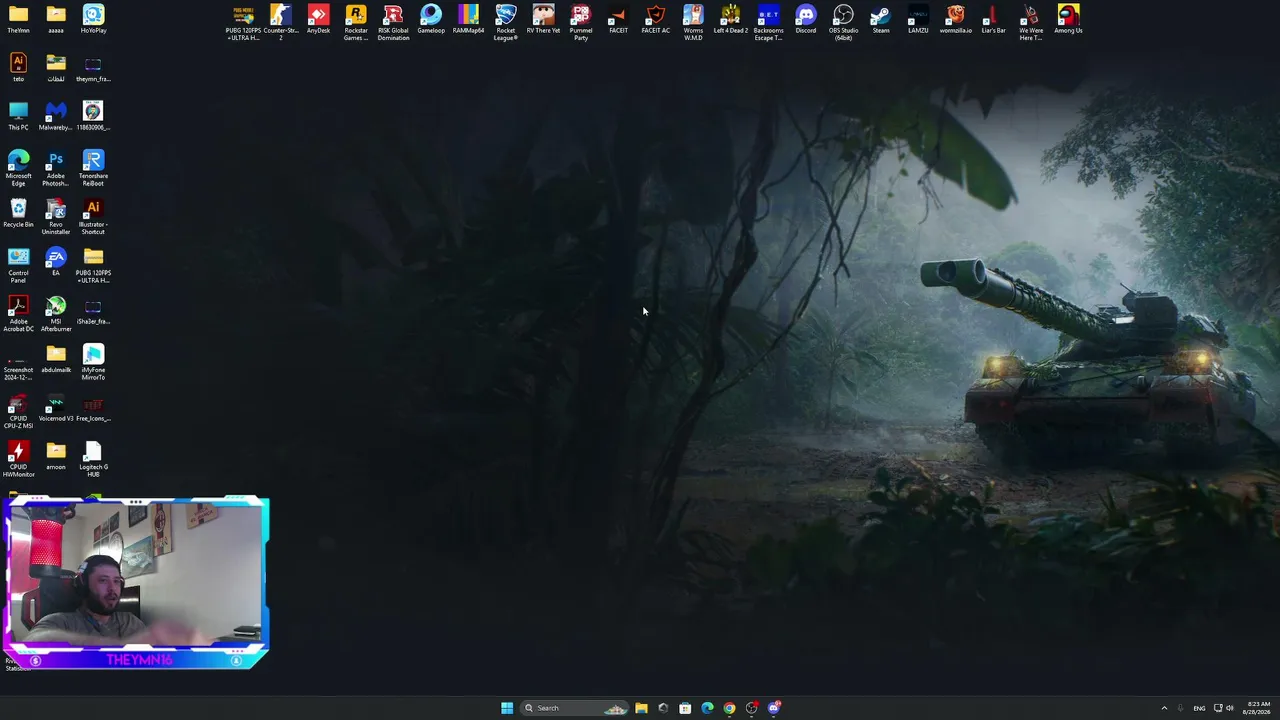
Task: Select the Among Us desktop shortcut
Action: click(x=1068, y=19)
